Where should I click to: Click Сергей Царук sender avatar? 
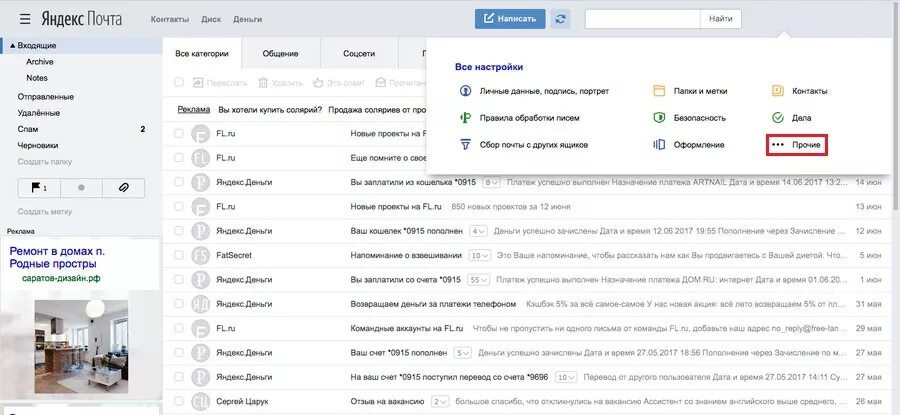click(x=200, y=401)
